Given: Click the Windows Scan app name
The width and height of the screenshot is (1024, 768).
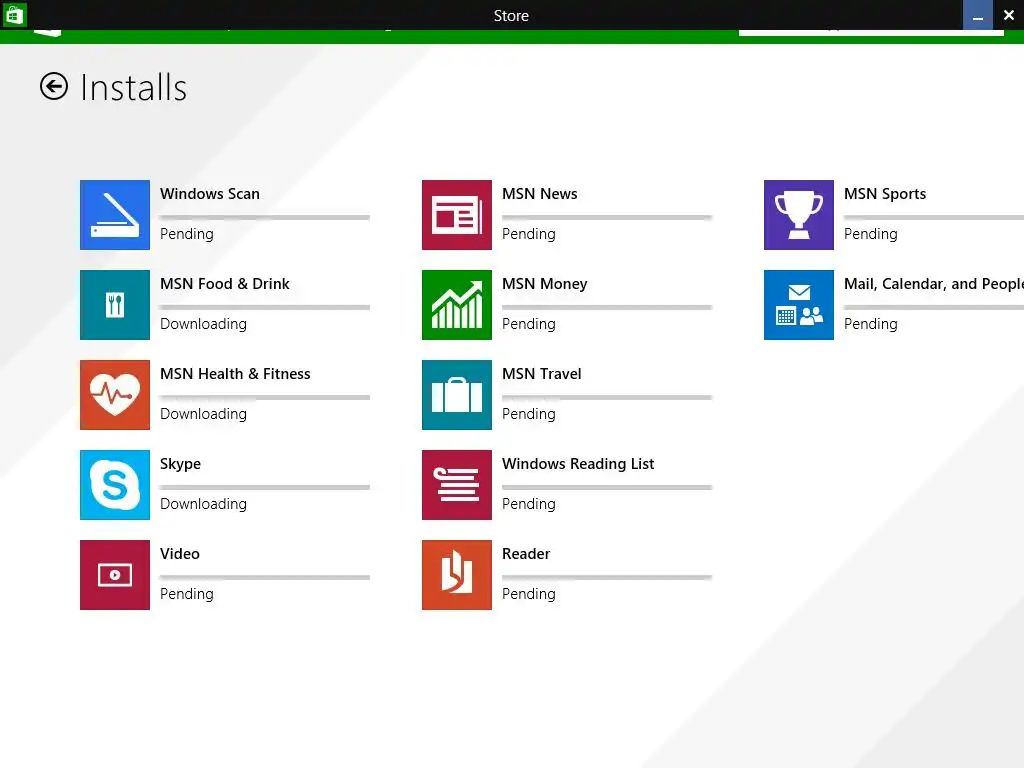Looking at the screenshot, I should (x=210, y=194).
